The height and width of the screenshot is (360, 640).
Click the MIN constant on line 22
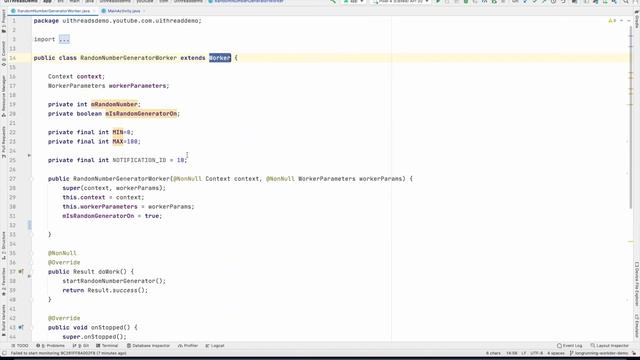[118, 132]
